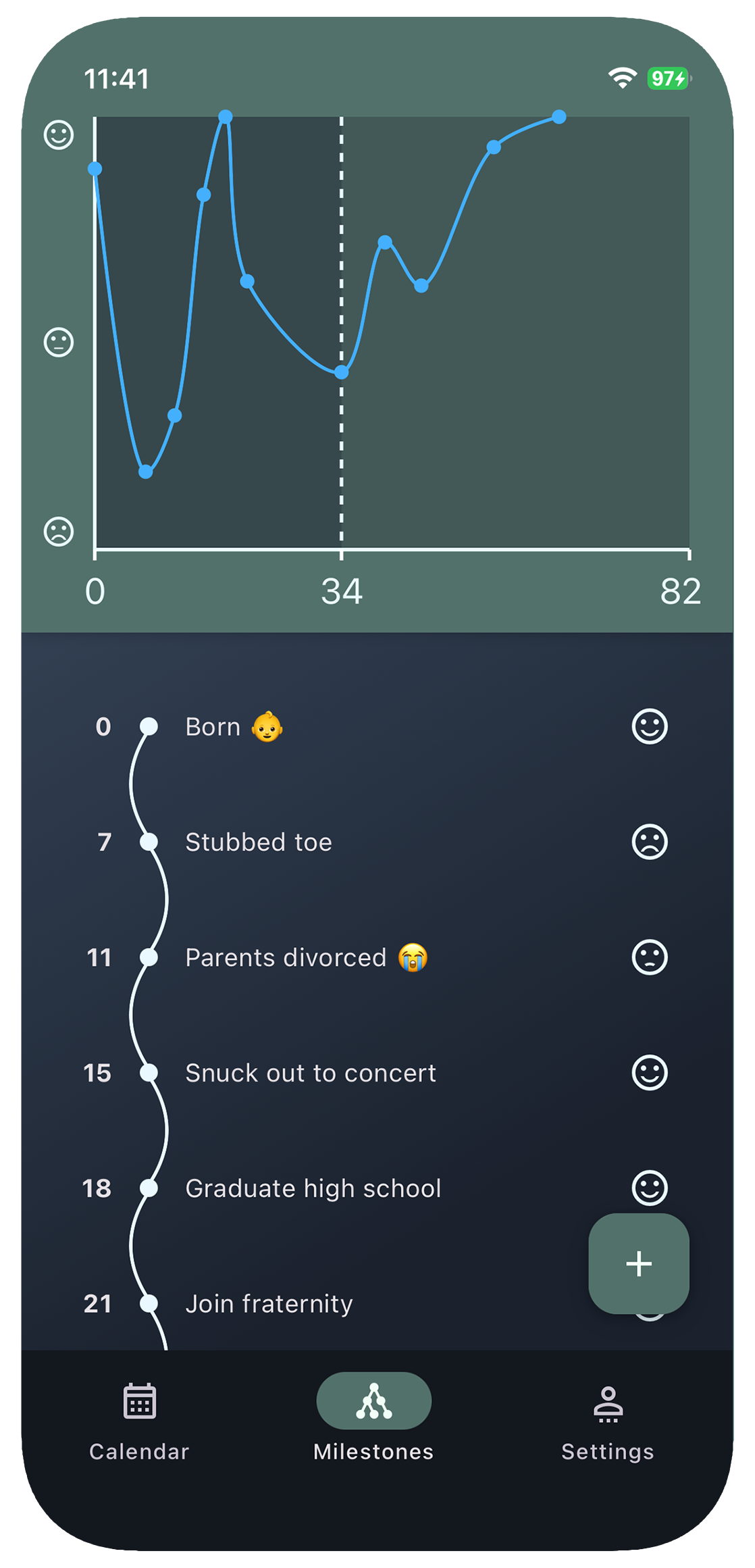Click the sad face icon next to Stubbed toe
The width and height of the screenshot is (755, 1568).
[x=650, y=842]
